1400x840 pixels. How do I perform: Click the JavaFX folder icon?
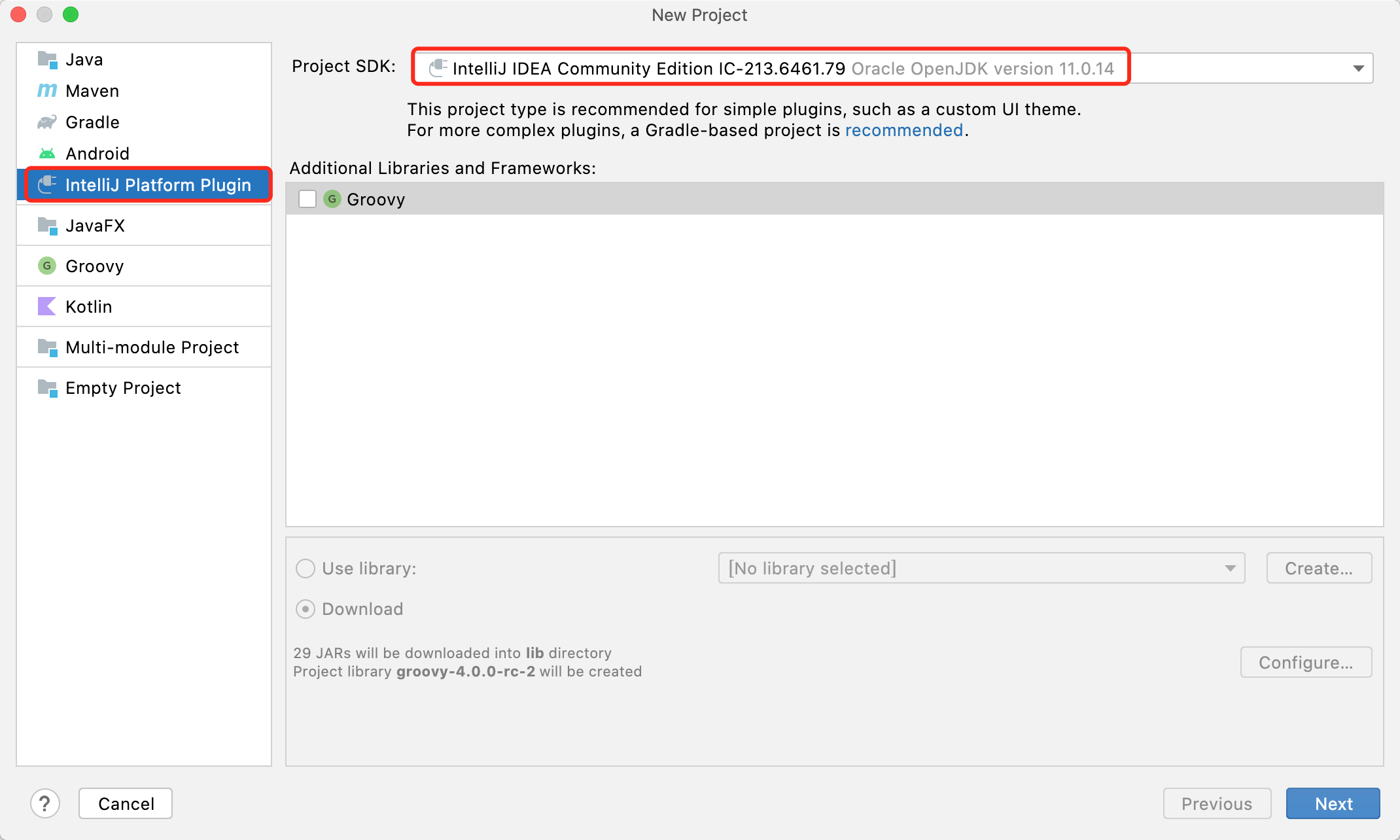[47, 226]
